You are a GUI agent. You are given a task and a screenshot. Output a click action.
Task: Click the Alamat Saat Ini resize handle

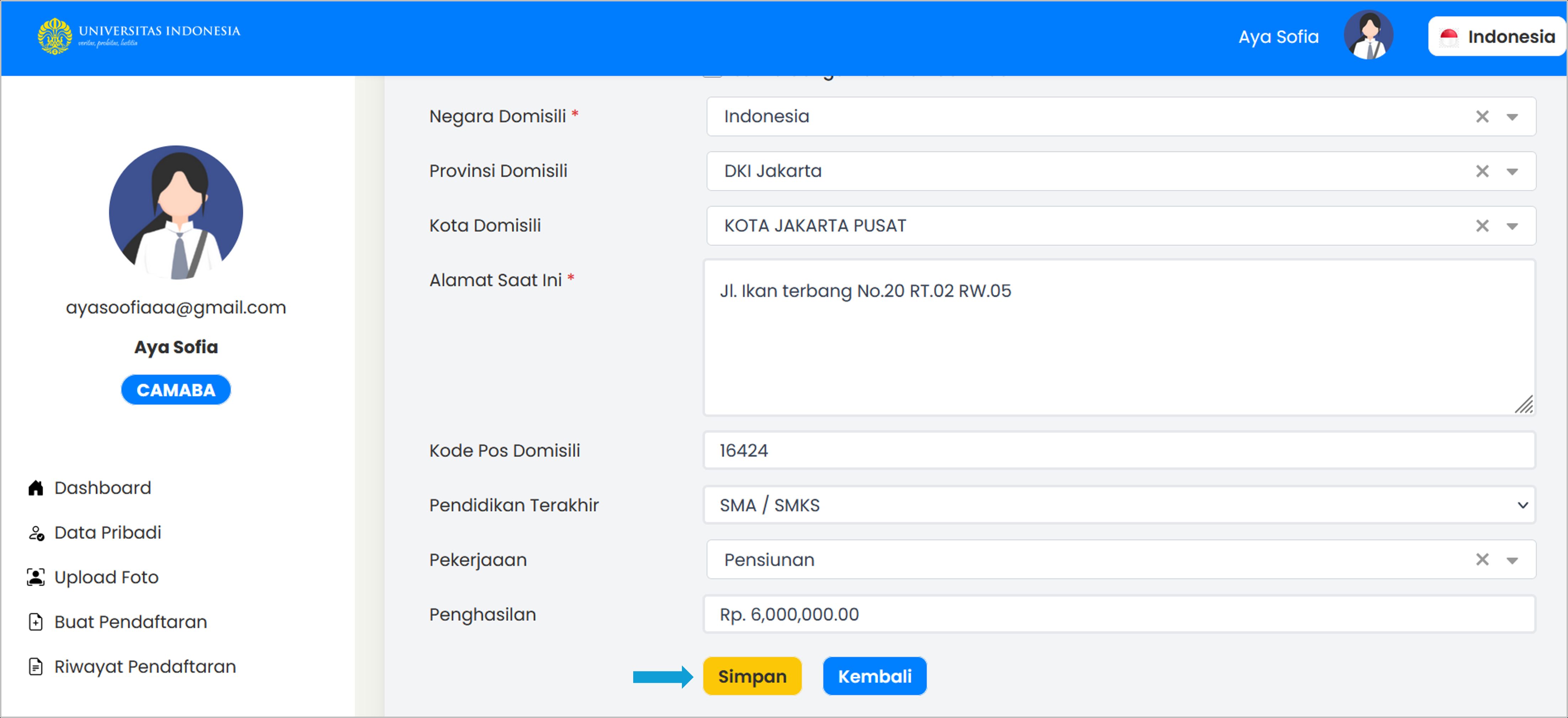click(x=1524, y=405)
